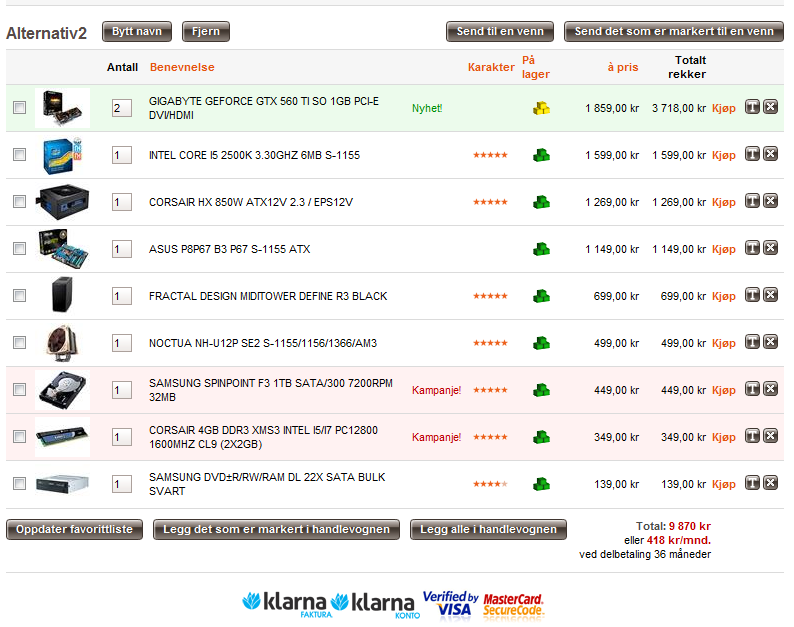
Task: Remove Noctua NH-U12P with its X icon
Action: pyautogui.click(x=771, y=342)
